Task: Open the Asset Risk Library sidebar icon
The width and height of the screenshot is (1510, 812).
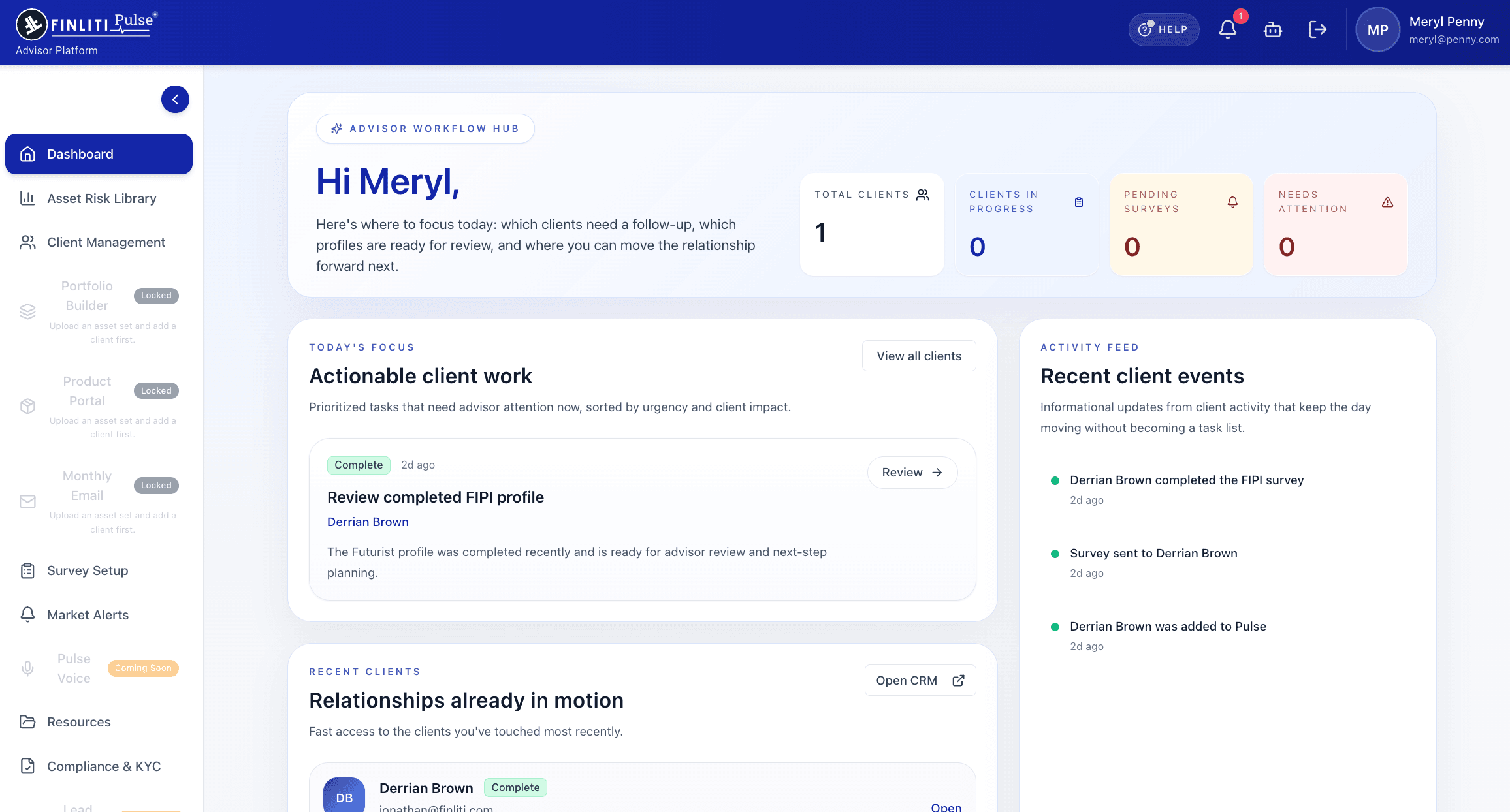Action: 27,198
